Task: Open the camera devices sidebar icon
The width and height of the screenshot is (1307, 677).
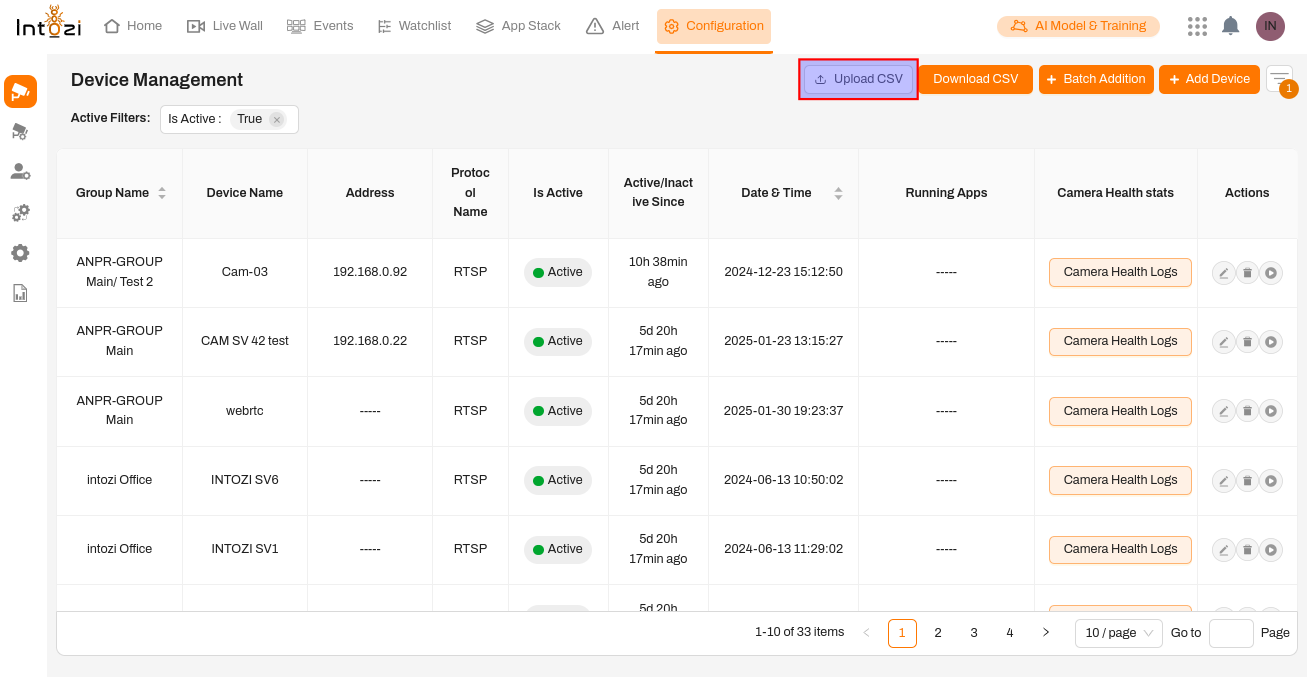Action: [x=20, y=92]
